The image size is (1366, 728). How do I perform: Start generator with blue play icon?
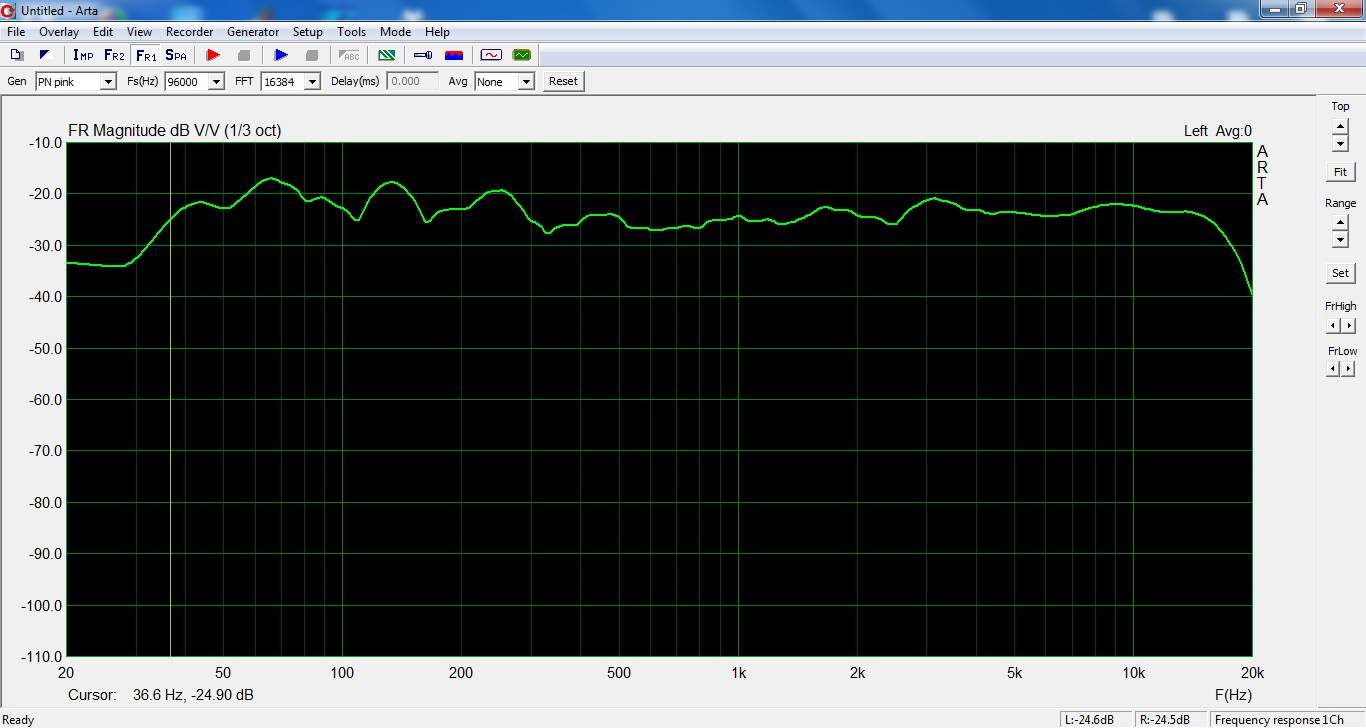click(x=281, y=55)
